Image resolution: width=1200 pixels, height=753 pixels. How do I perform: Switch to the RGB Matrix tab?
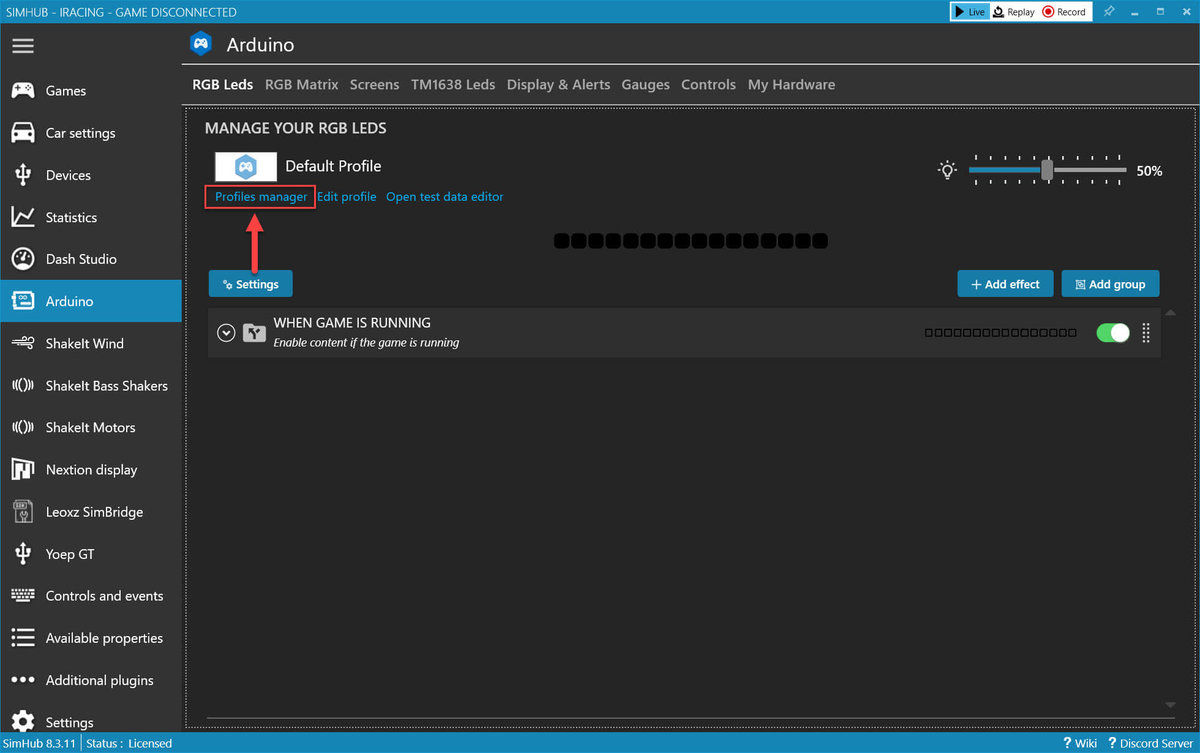(x=301, y=85)
